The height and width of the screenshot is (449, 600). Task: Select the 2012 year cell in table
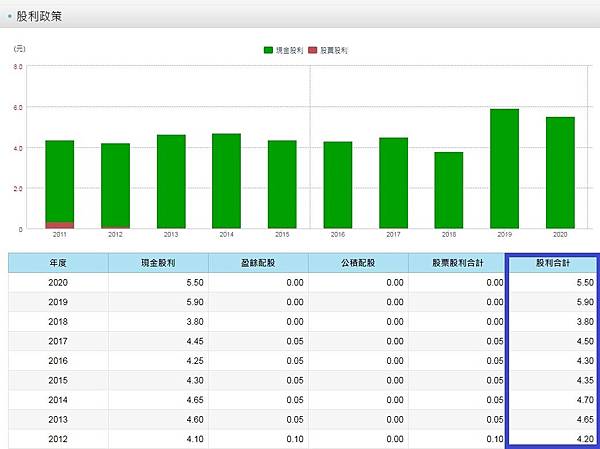[x=58, y=439]
